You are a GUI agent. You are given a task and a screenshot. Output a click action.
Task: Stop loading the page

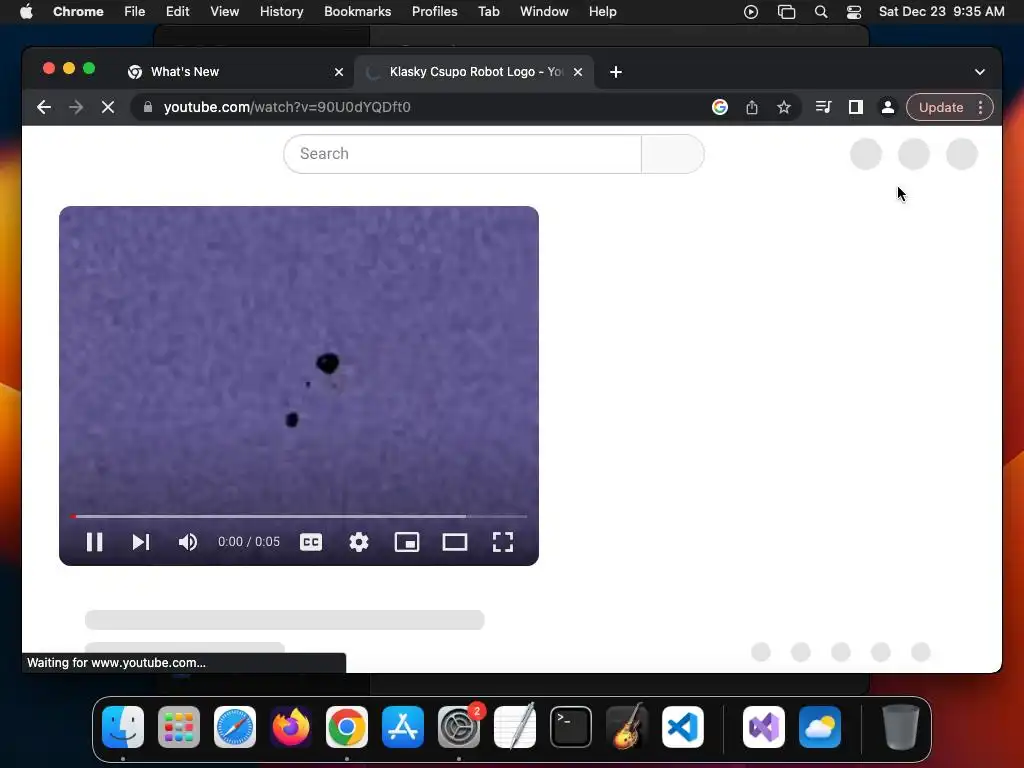coord(108,107)
